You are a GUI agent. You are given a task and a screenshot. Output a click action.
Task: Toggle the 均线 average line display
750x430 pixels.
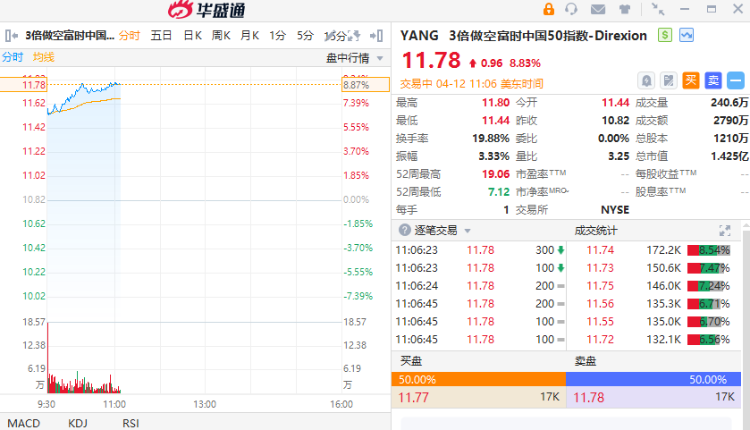(x=44, y=57)
